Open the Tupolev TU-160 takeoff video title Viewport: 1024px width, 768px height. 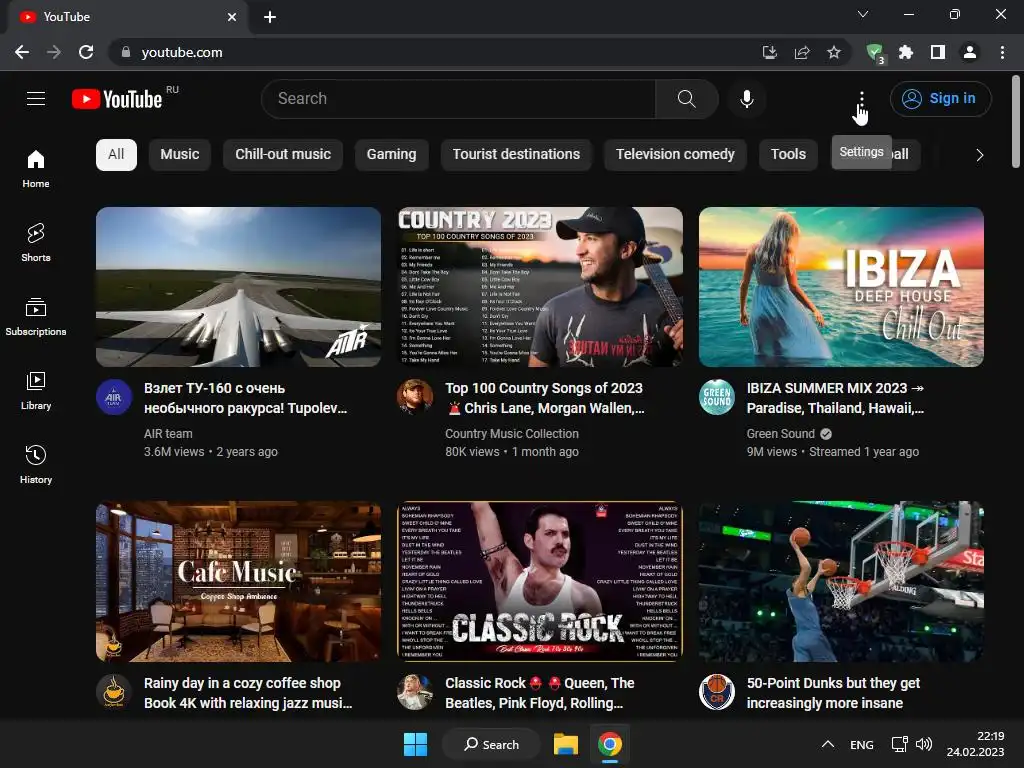(x=246, y=398)
